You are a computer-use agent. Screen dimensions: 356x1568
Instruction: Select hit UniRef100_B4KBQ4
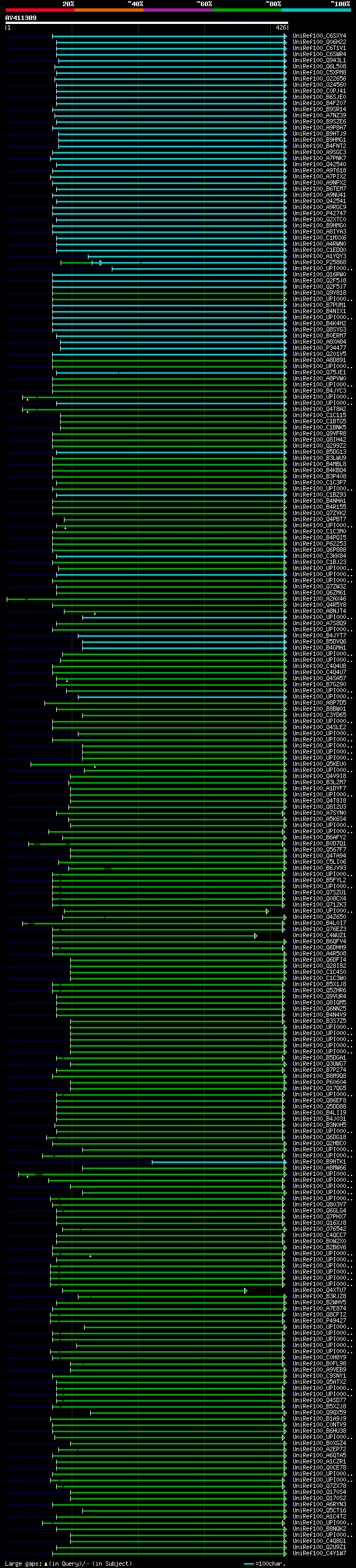(x=319, y=471)
